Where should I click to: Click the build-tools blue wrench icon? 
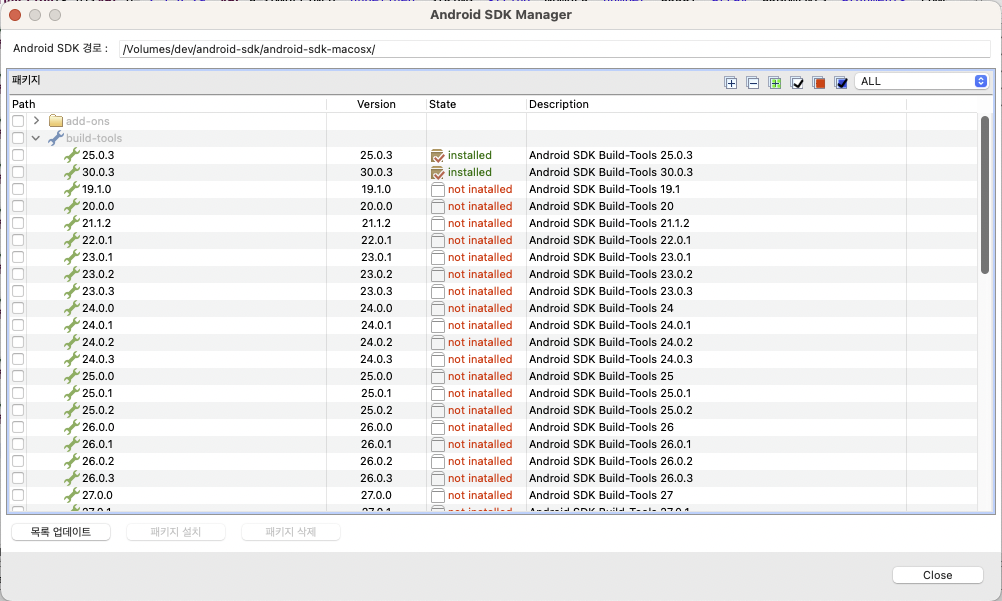[x=56, y=138]
